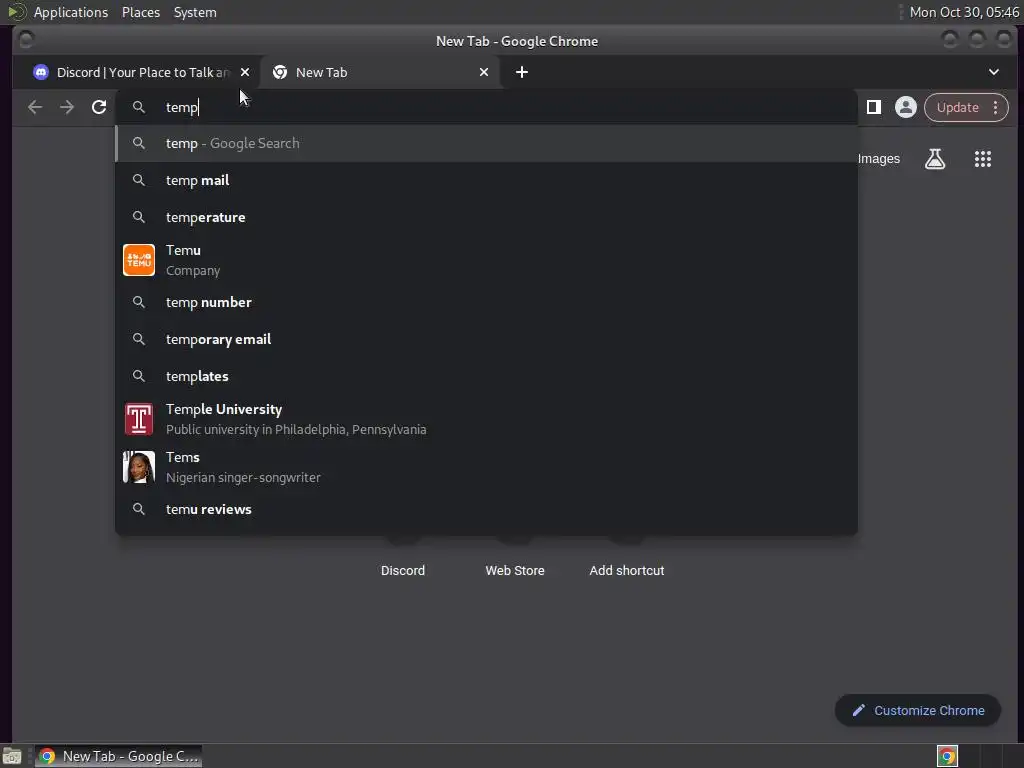Select the Tems singer suggestion
1024x768 pixels.
click(486, 467)
